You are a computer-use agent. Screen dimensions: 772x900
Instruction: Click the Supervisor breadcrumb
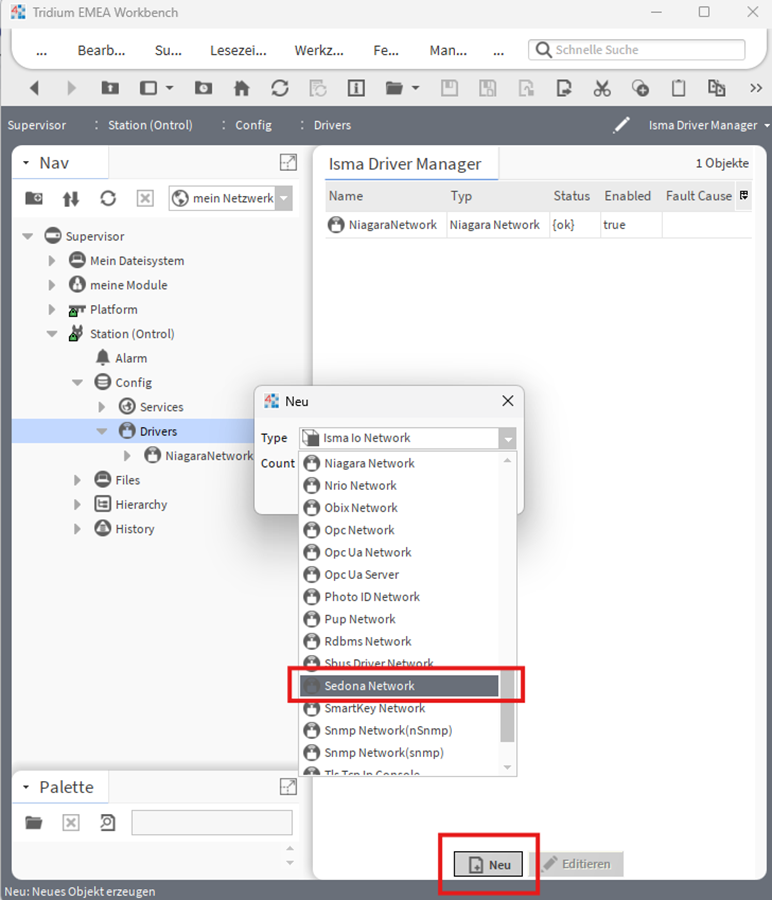[37, 125]
